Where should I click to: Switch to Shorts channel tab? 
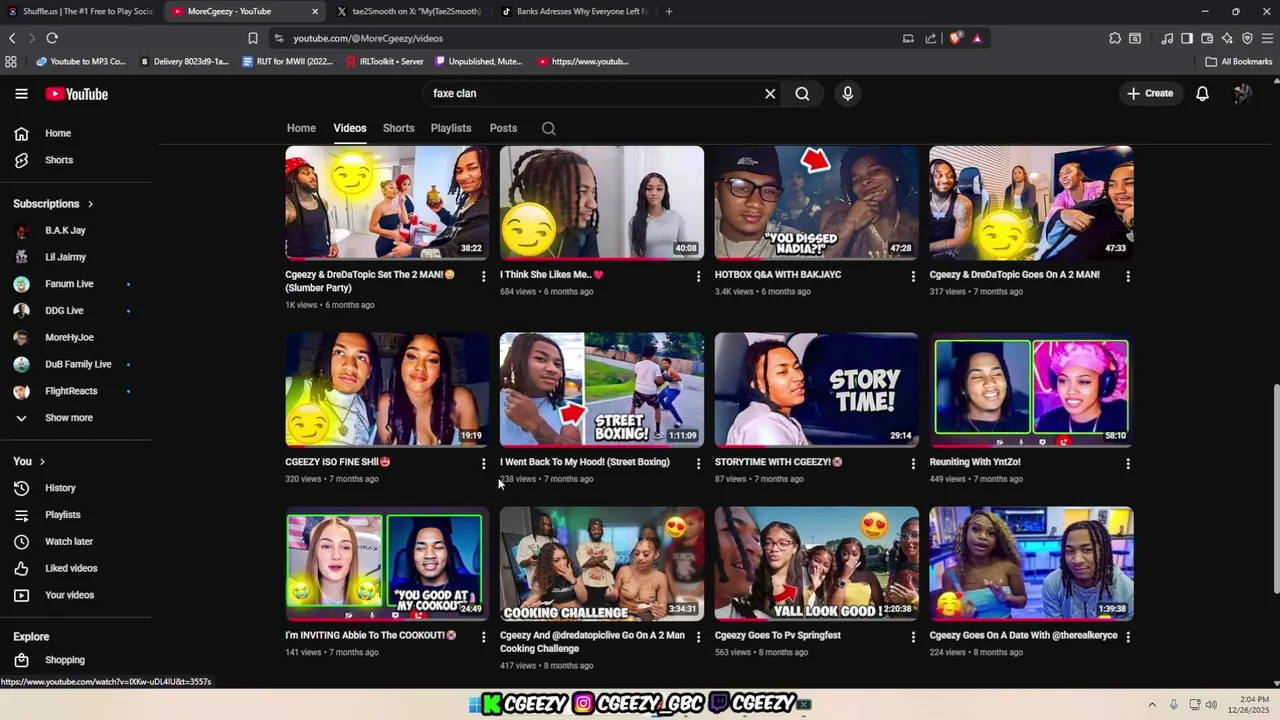coord(398,128)
